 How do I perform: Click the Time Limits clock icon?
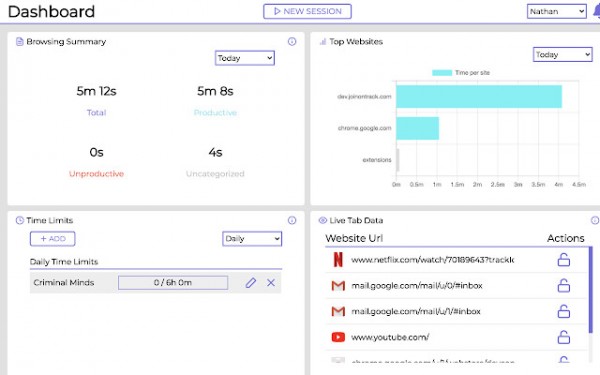[20, 220]
